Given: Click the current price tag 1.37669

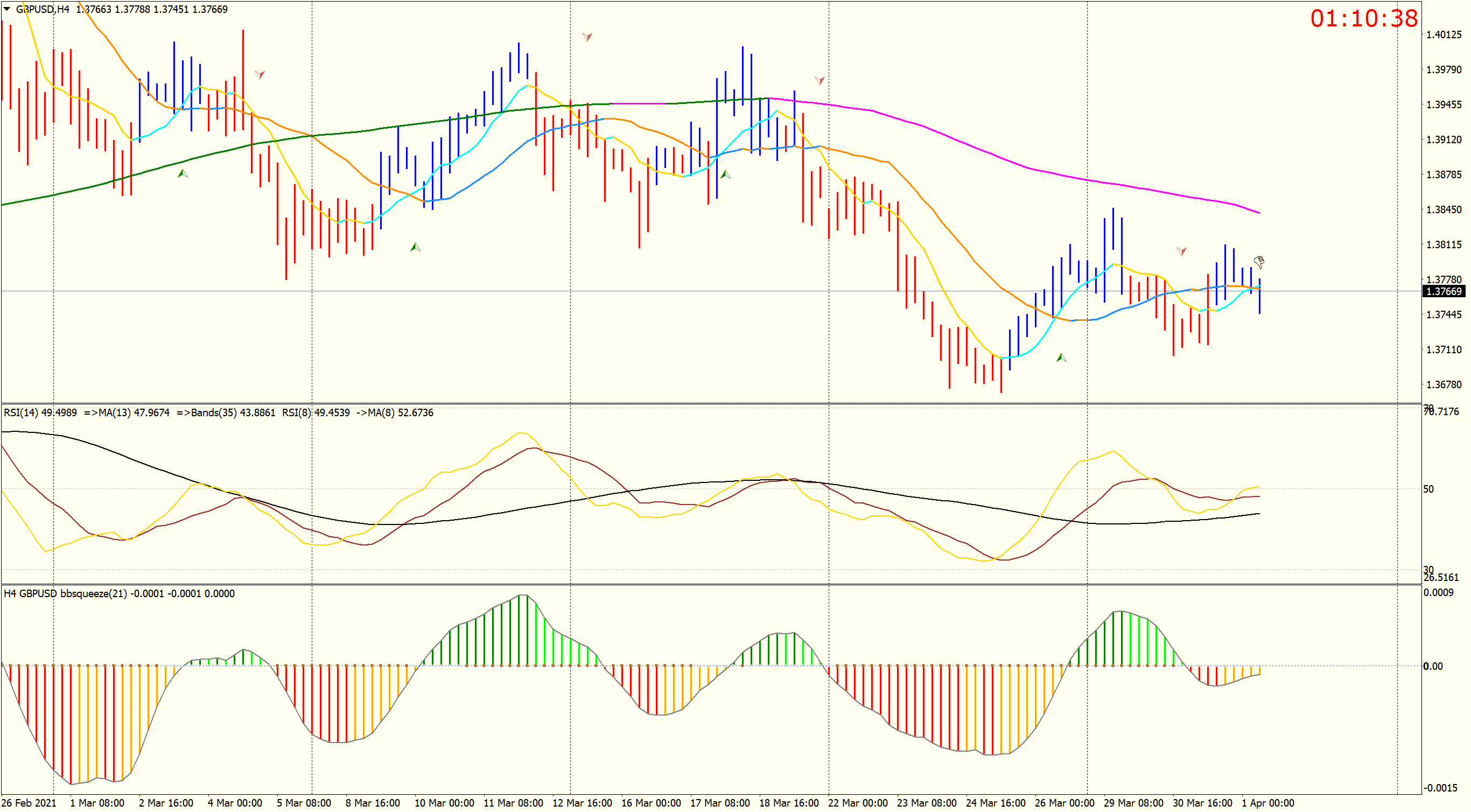Looking at the screenshot, I should [1444, 291].
